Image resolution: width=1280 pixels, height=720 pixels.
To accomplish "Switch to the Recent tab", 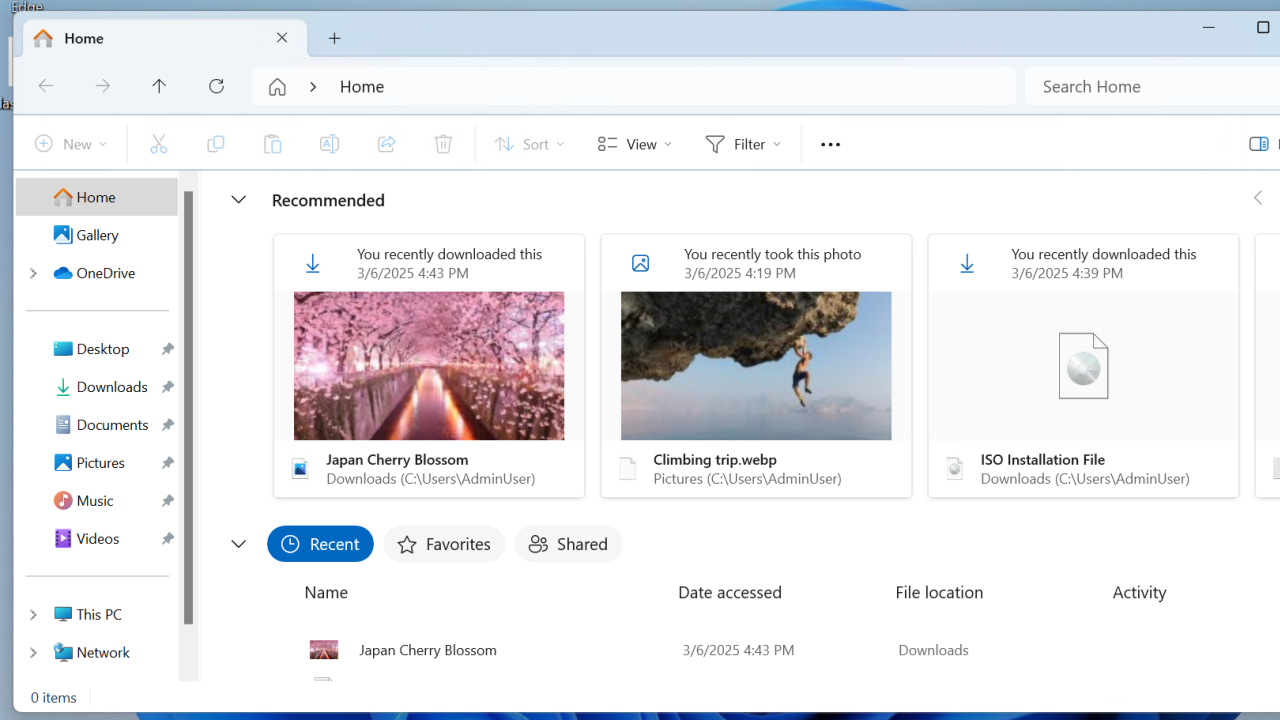I will click(x=320, y=544).
